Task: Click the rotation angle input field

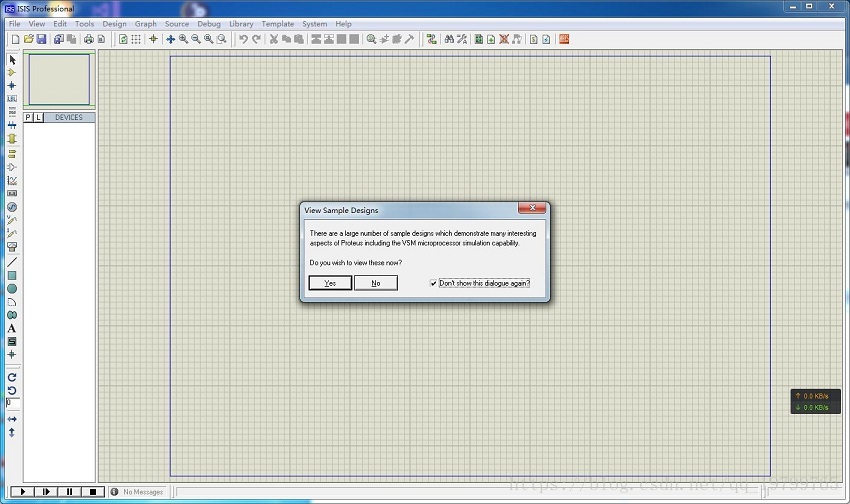Action: (x=12, y=403)
